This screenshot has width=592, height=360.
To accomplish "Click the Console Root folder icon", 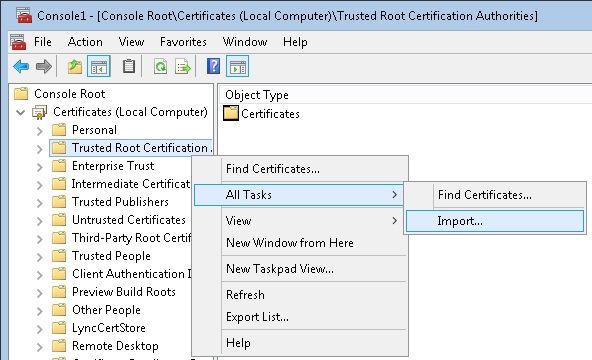I will (21, 93).
